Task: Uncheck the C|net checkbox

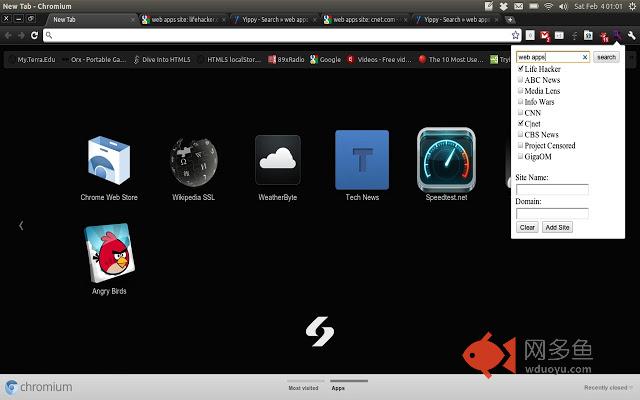Action: pyautogui.click(x=521, y=123)
